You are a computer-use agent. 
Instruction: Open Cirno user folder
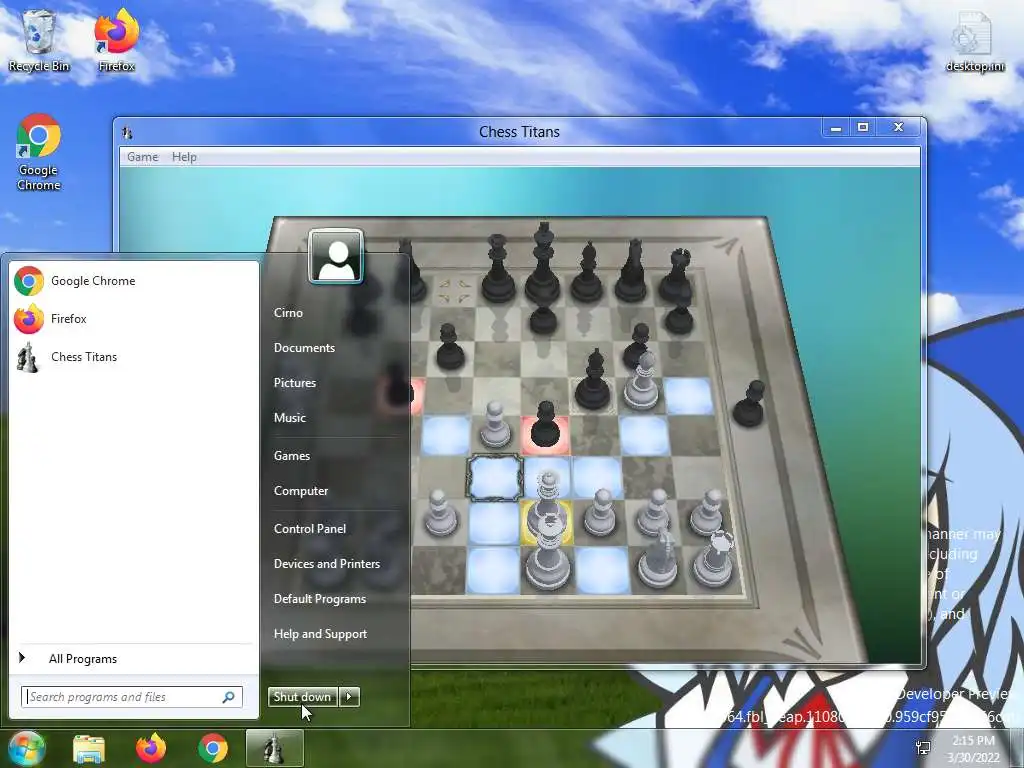pyautogui.click(x=288, y=313)
